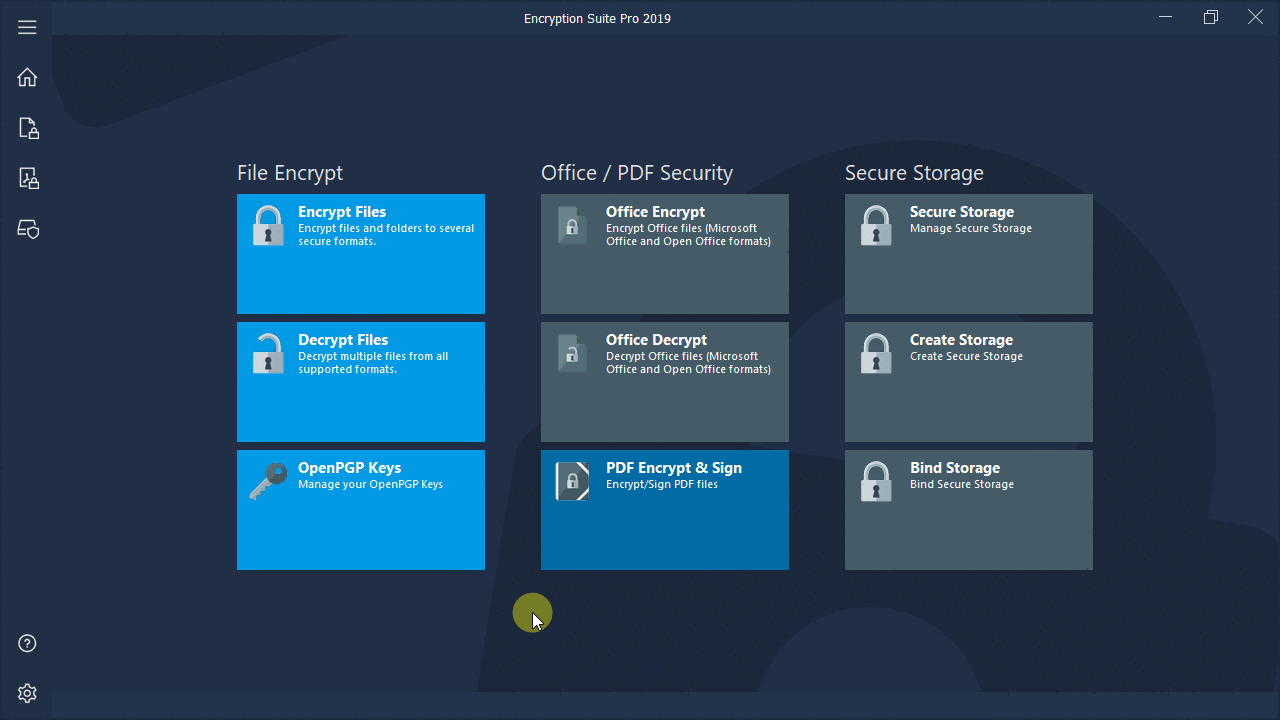The width and height of the screenshot is (1280, 720).
Task: Click the lock icon on Secure Storage tile
Action: (876, 225)
